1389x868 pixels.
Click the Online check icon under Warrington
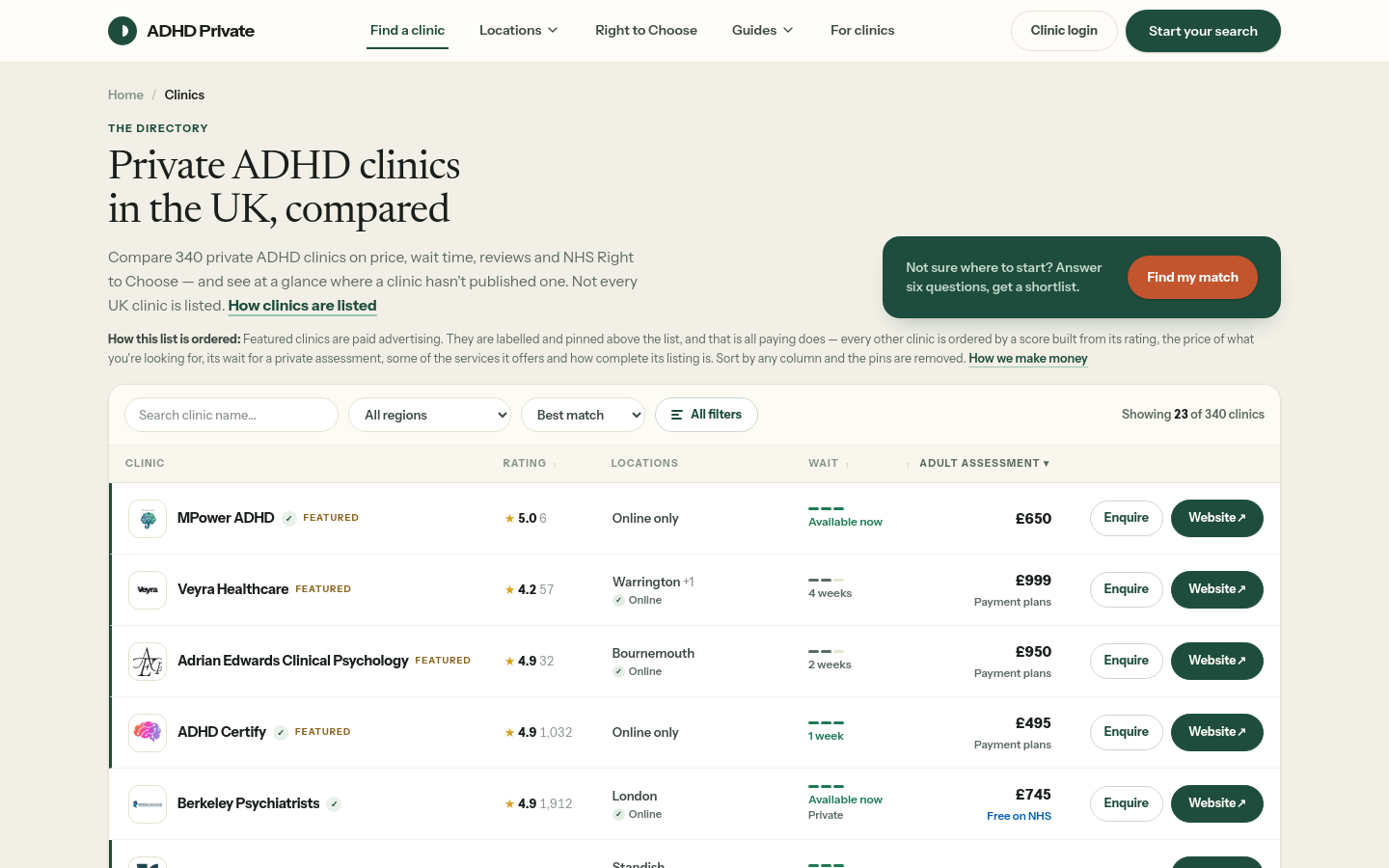618,600
